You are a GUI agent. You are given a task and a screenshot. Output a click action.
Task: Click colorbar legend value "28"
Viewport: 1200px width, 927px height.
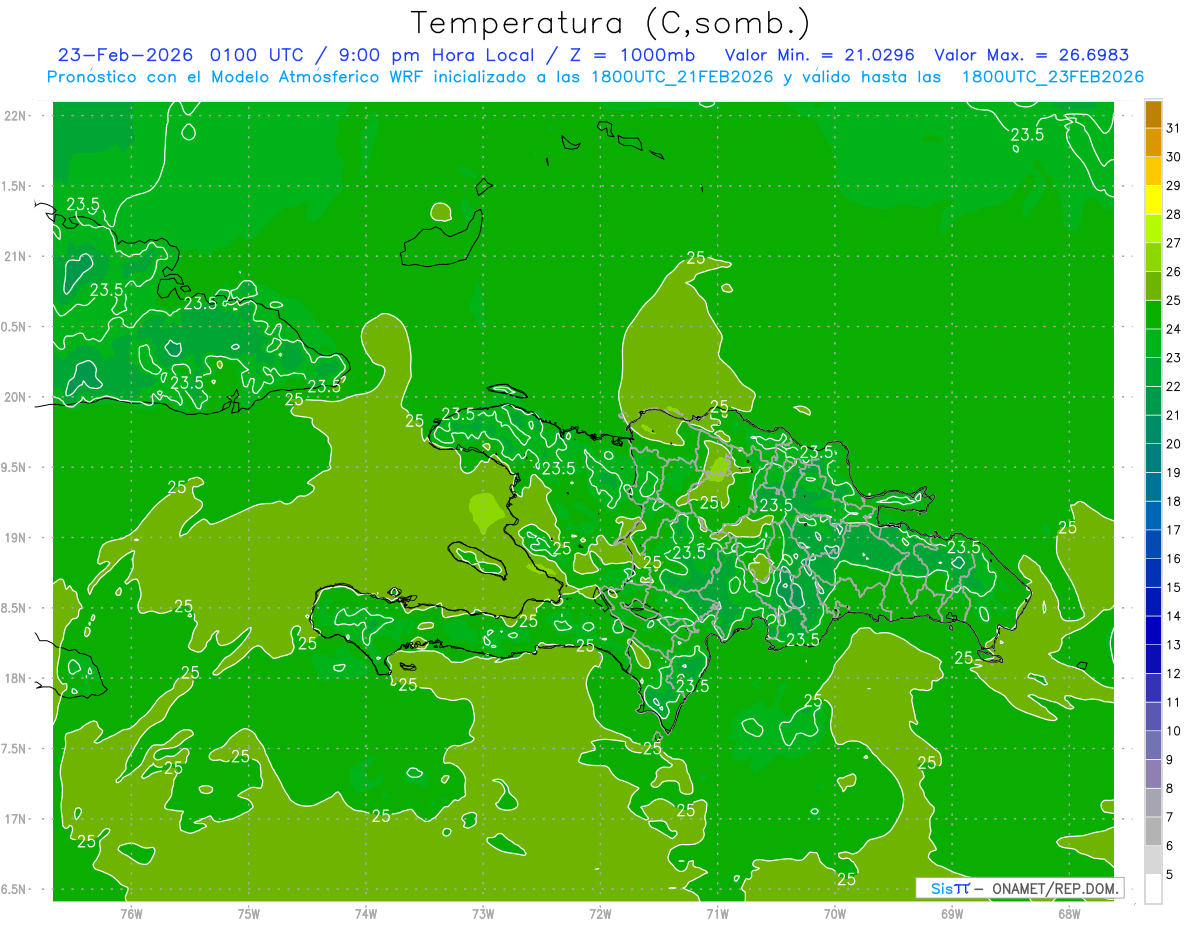point(1174,214)
